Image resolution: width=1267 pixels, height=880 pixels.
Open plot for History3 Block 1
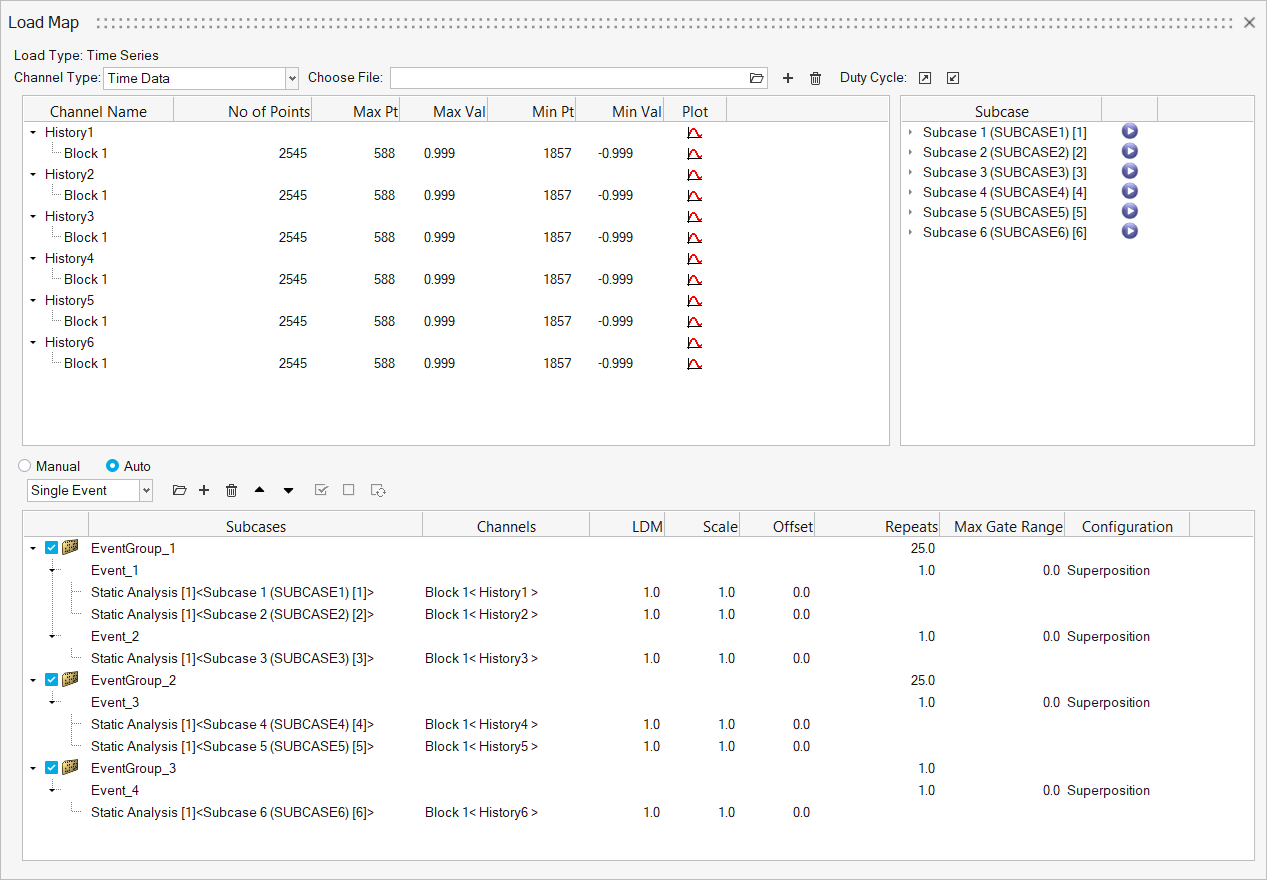[x=694, y=237]
